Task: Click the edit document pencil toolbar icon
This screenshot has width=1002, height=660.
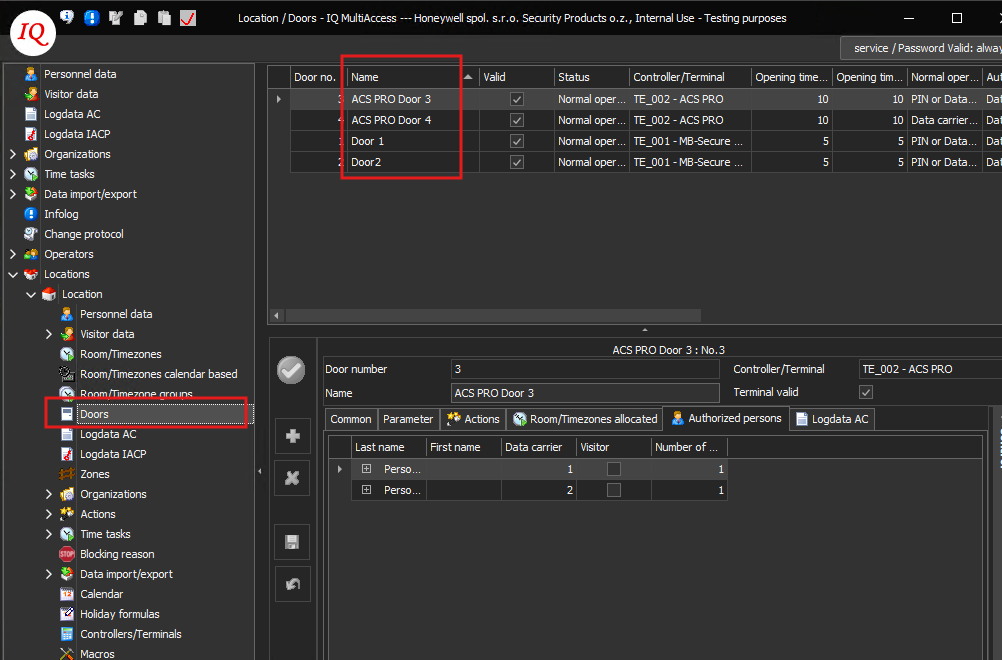Action: coord(116,17)
